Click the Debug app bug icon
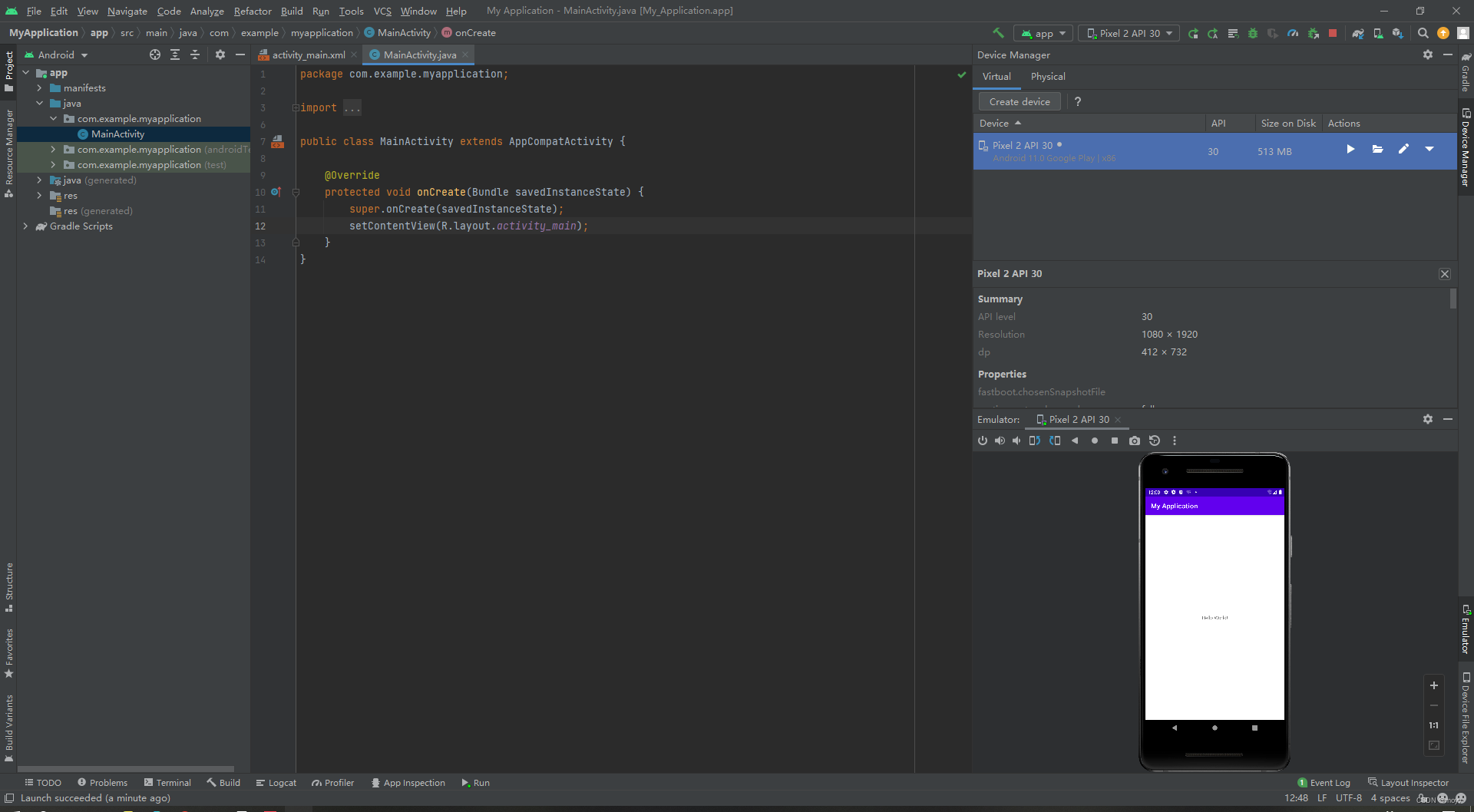This screenshot has height=812, width=1474. click(x=1253, y=33)
